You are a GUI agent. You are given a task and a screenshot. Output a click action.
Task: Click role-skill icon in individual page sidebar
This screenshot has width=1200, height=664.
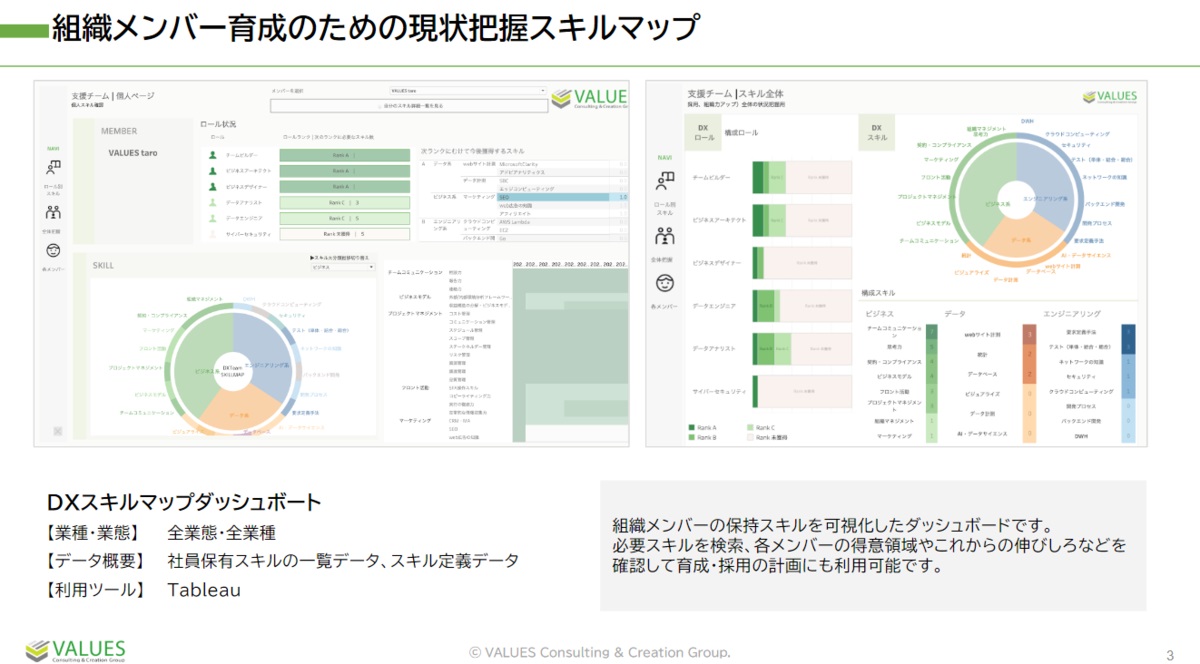(53, 169)
